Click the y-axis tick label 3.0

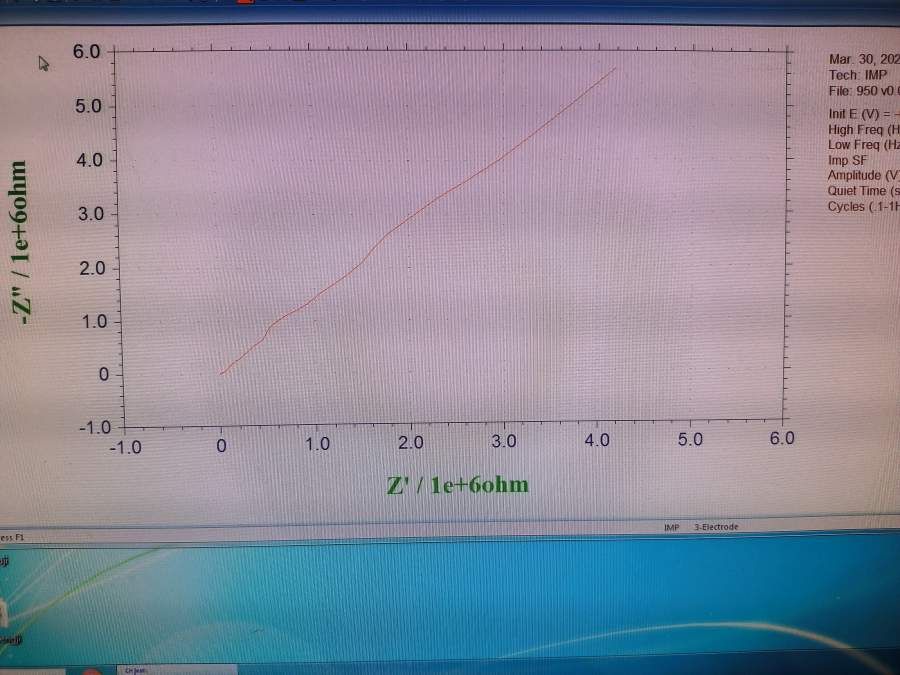91,214
